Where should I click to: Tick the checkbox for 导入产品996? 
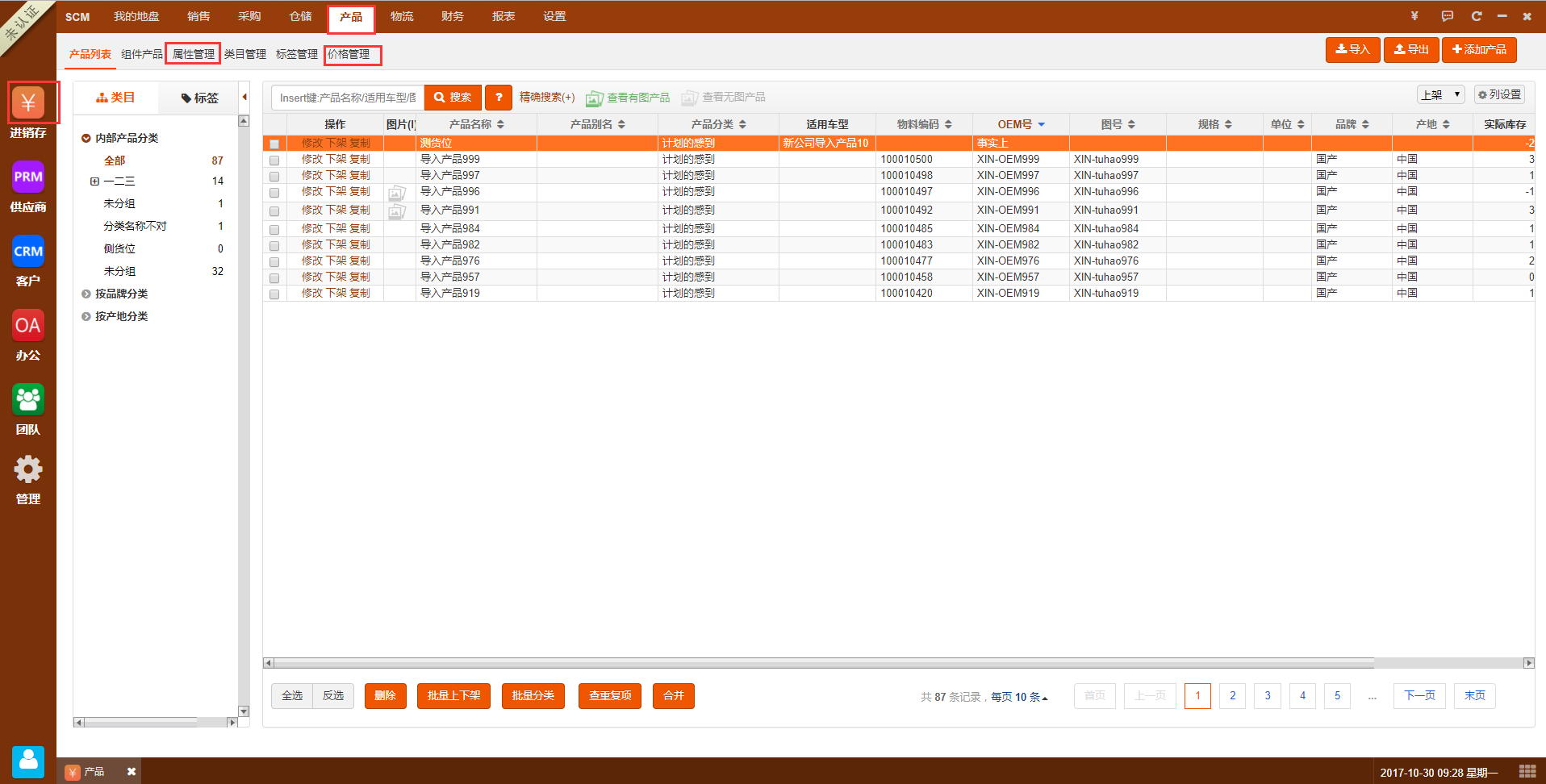click(274, 193)
